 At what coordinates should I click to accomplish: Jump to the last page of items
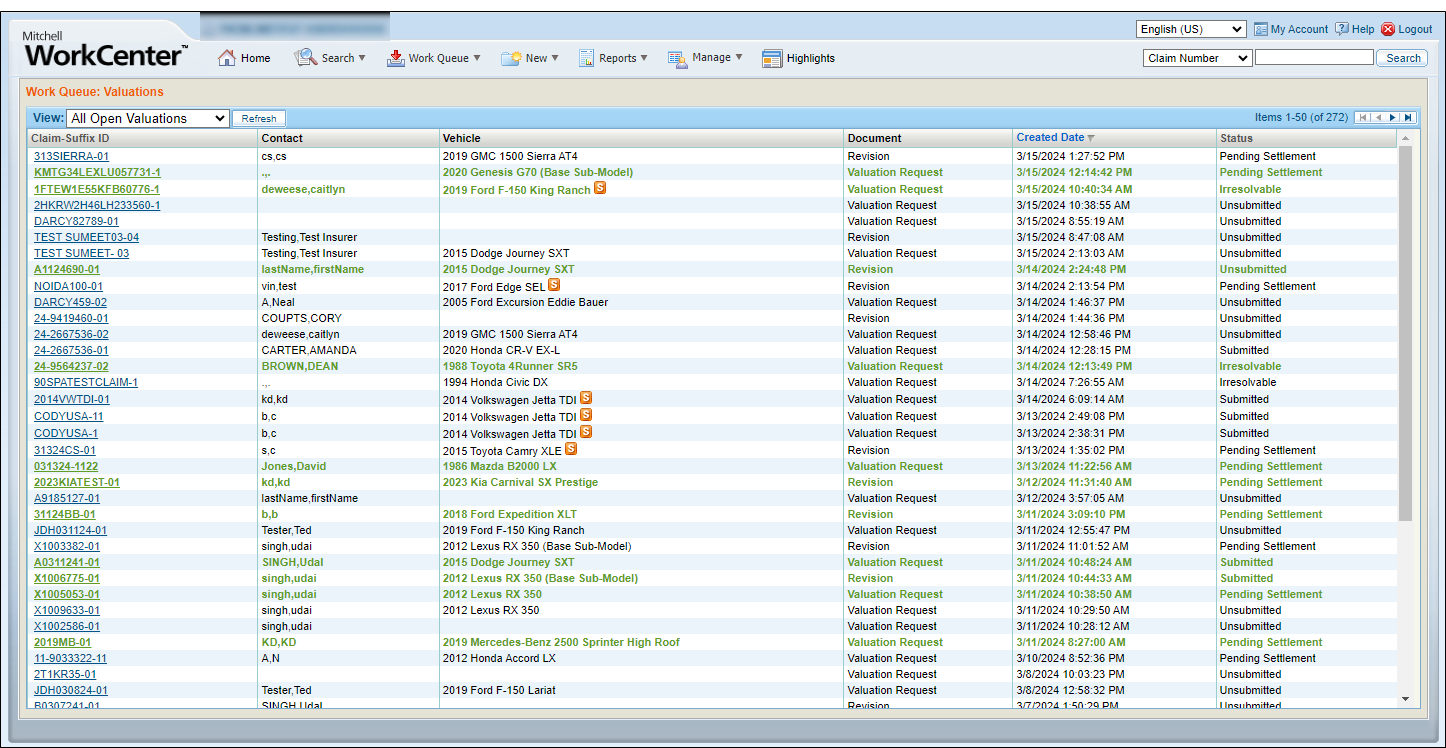click(x=1408, y=118)
